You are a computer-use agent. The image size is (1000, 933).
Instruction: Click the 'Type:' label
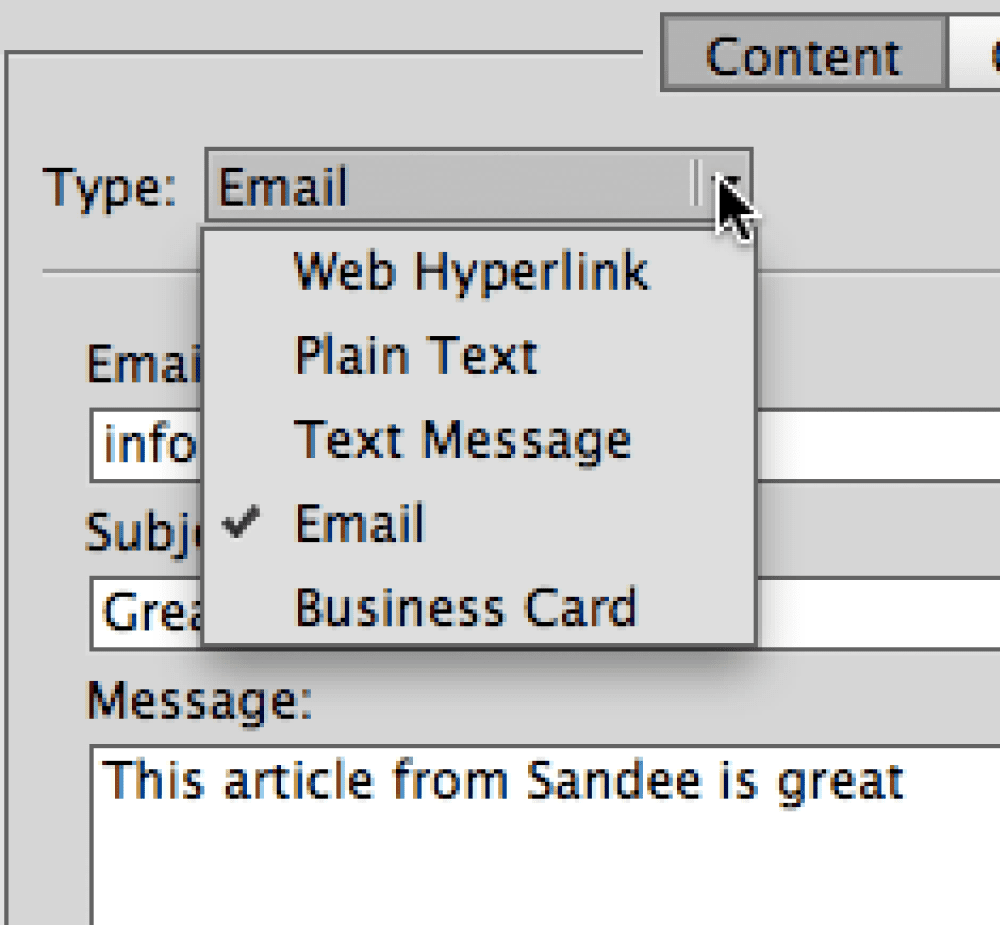(109, 187)
